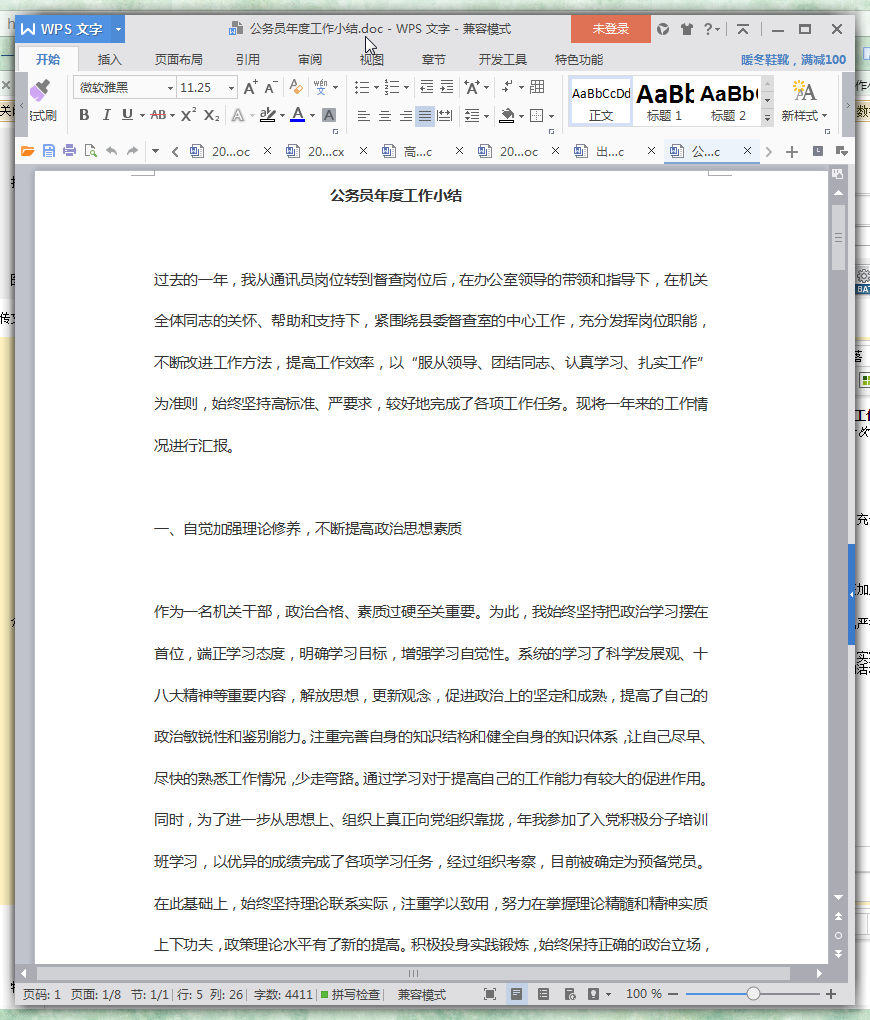Click the open folder icon
Image resolution: width=870 pixels, height=1020 pixels.
point(27,152)
